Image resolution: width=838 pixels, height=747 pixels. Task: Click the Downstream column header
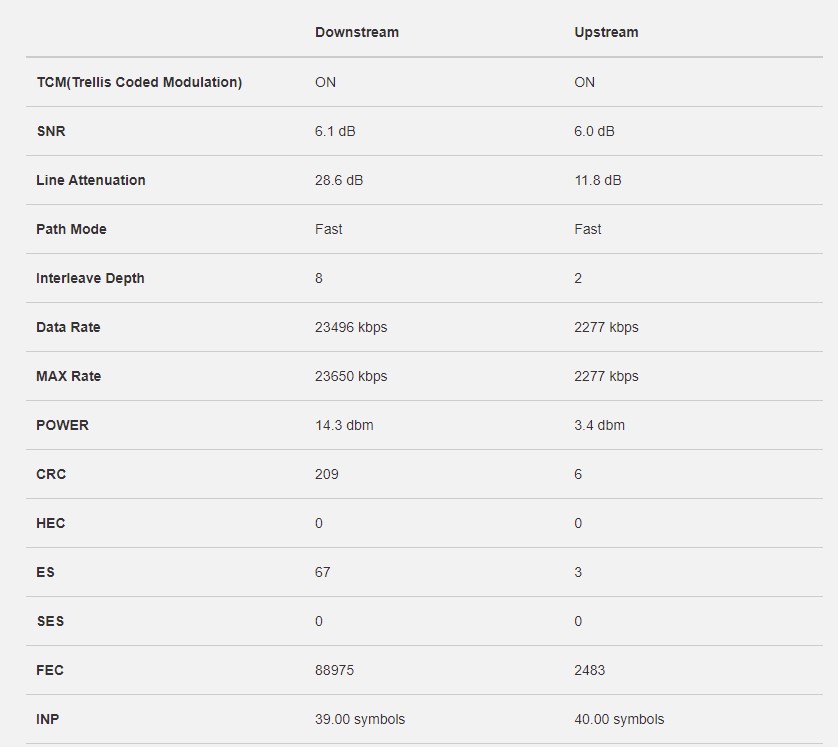point(356,32)
